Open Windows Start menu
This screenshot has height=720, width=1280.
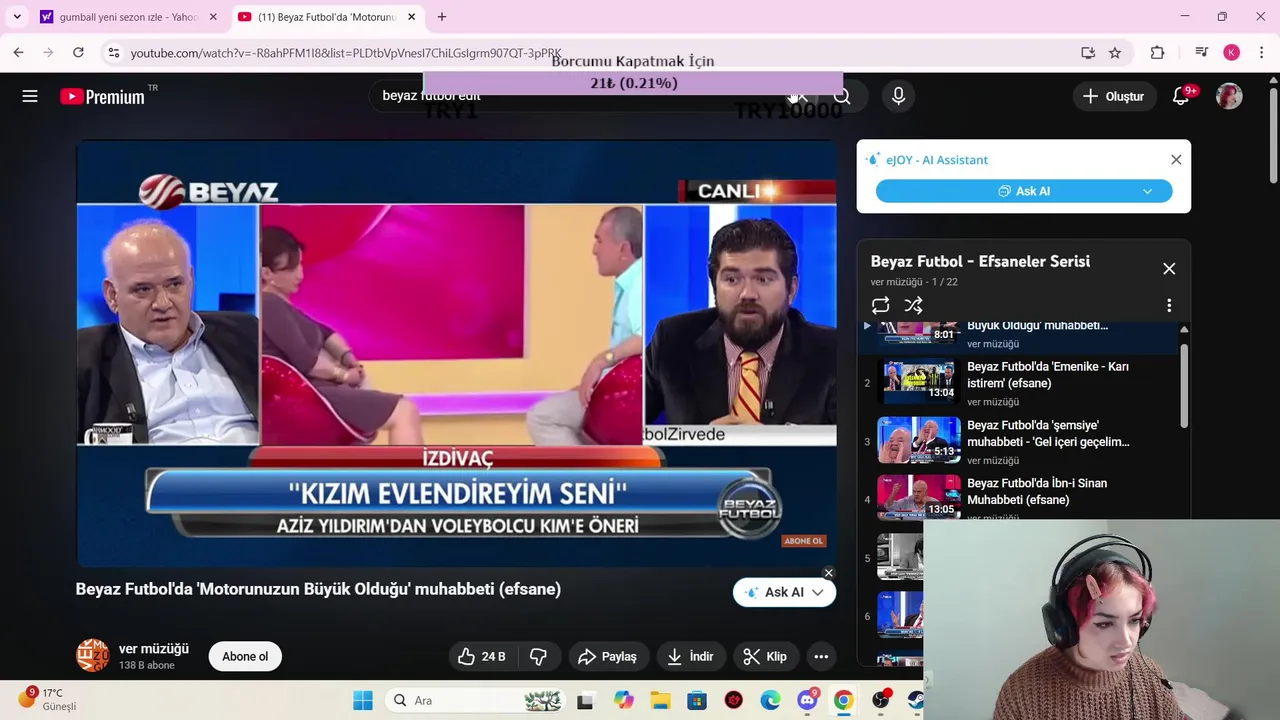[363, 700]
